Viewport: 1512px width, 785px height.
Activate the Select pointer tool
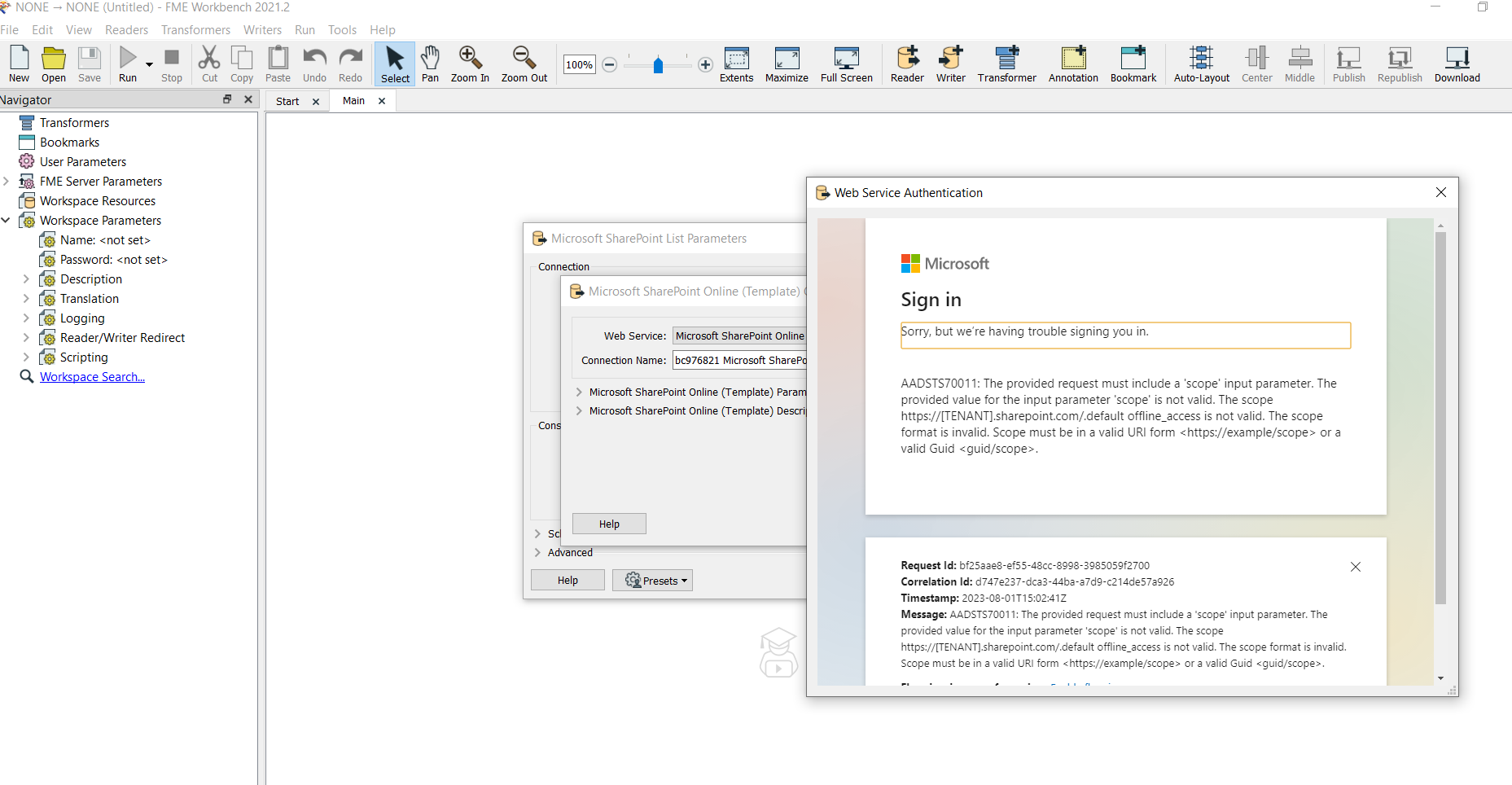(395, 64)
